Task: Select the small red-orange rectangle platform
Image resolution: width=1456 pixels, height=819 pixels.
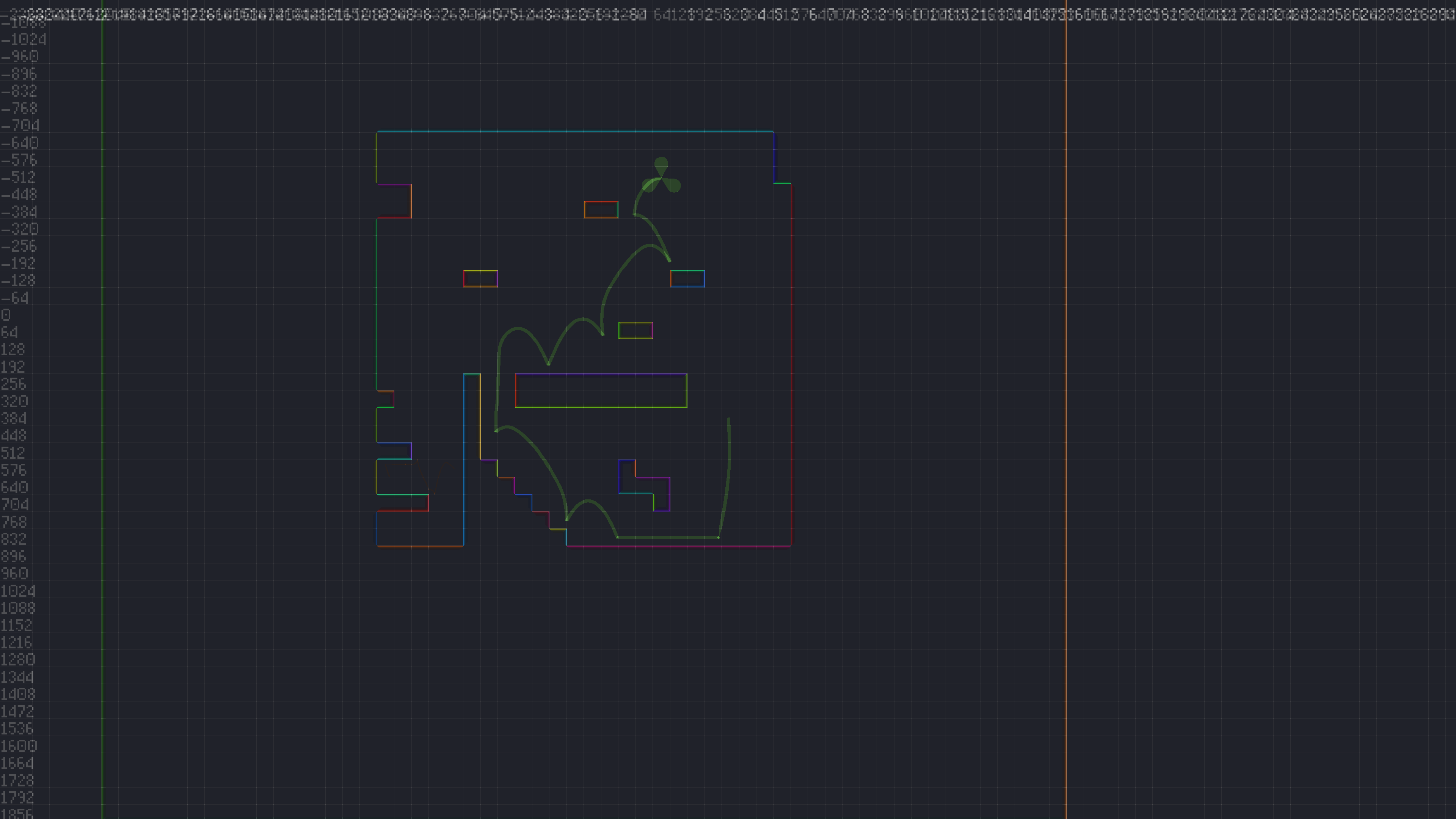Action: [601, 210]
